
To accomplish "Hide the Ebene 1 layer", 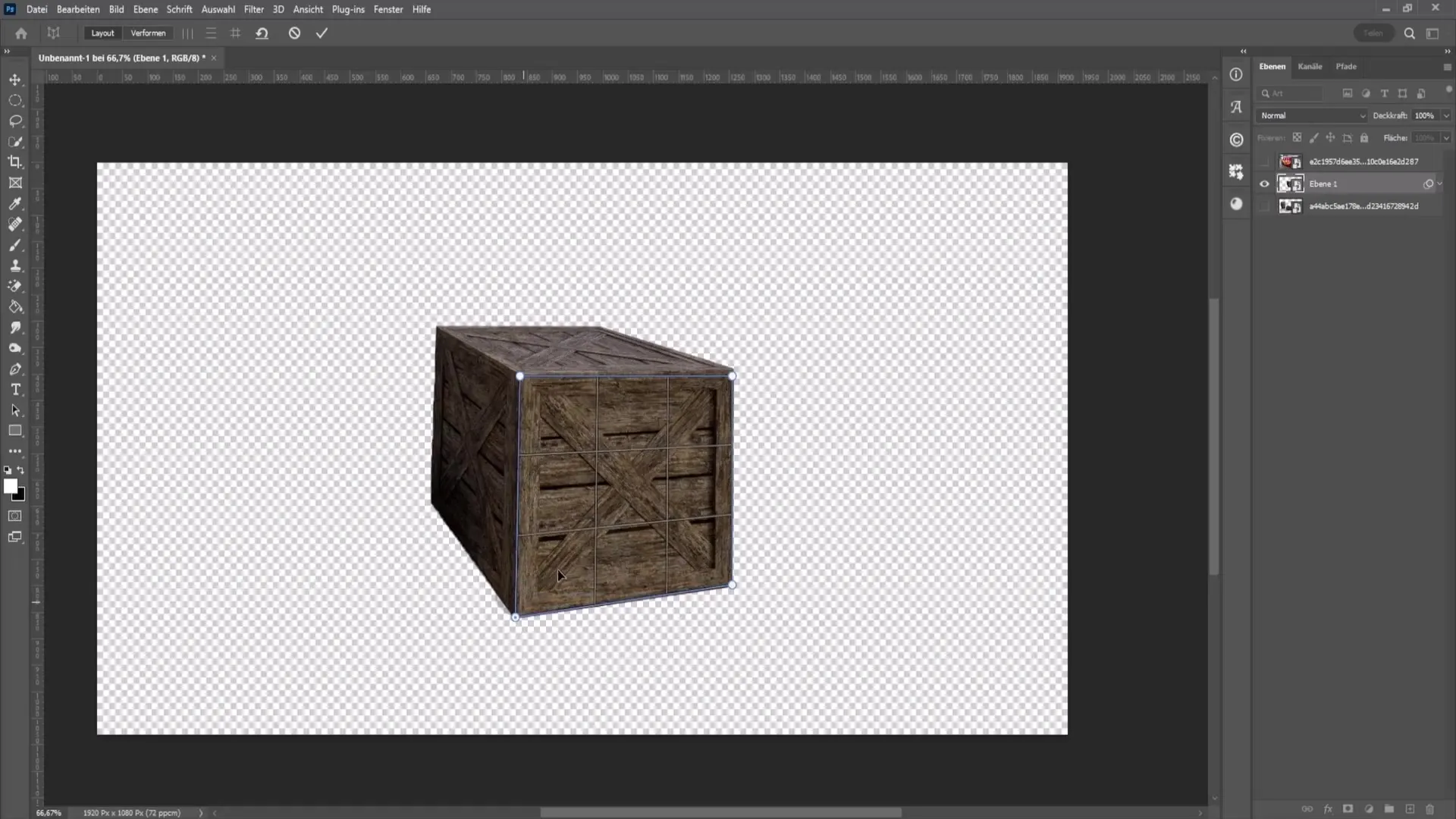I will click(x=1264, y=184).
